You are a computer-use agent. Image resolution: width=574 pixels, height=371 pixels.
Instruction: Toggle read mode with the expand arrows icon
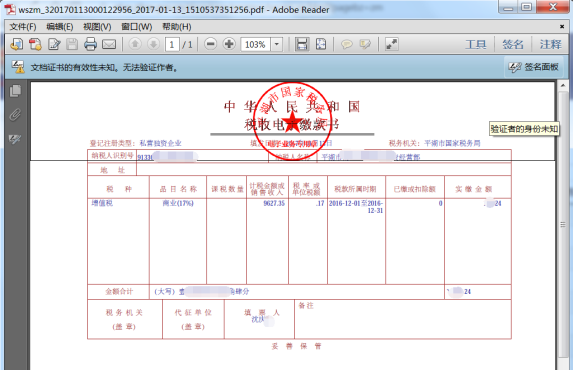(392, 44)
